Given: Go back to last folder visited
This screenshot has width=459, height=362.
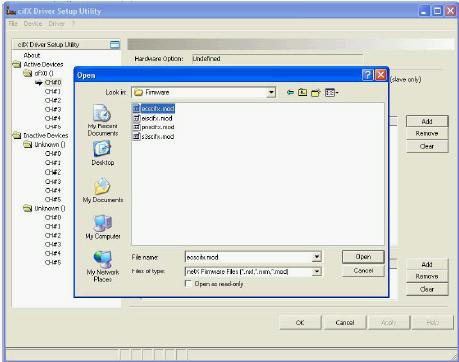Looking at the screenshot, I should pos(290,92).
